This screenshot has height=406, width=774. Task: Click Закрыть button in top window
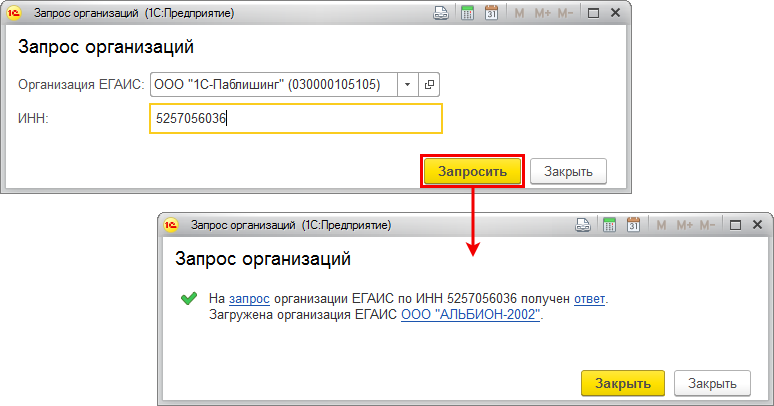click(568, 171)
